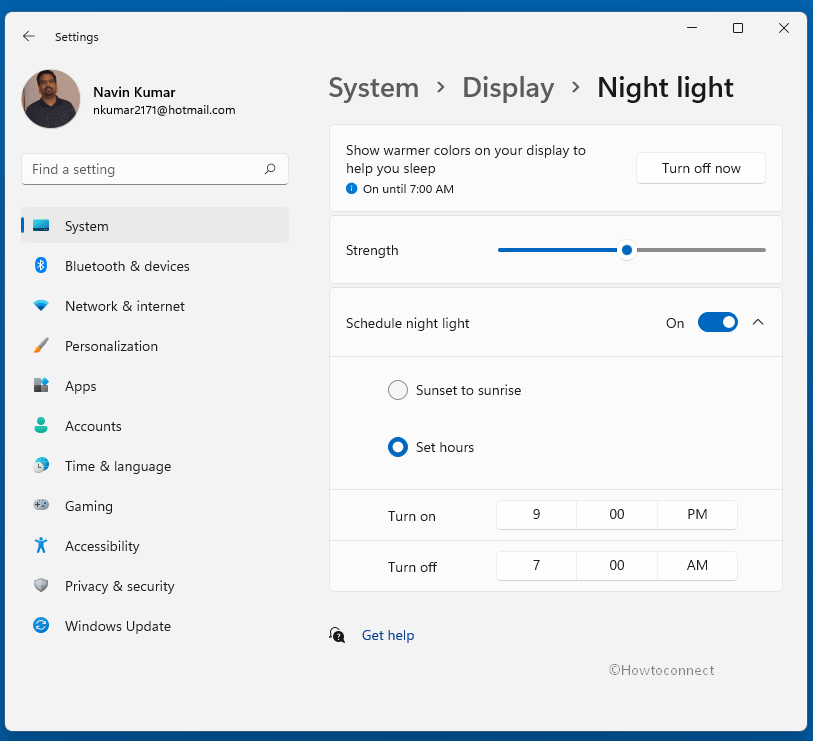The height and width of the screenshot is (741, 813).
Task: Maximize the Settings window
Action: click(738, 27)
